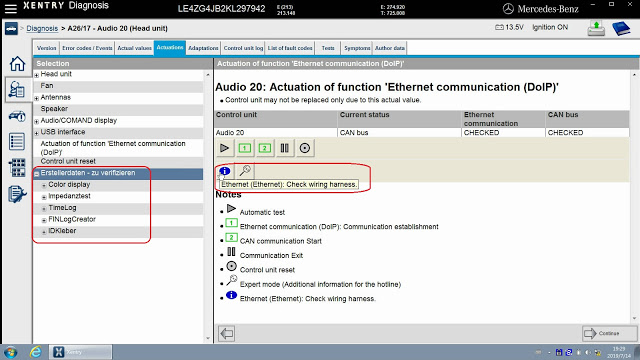
Task: Click the content pane scrollbar down arrow
Action: [634, 318]
